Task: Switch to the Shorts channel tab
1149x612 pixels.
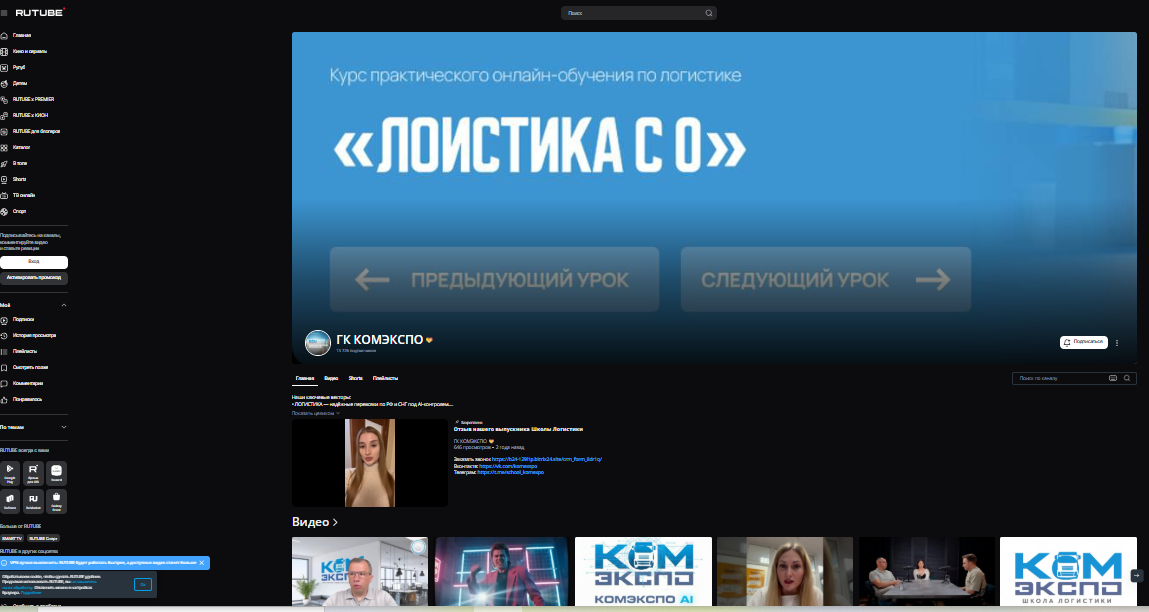Action: point(355,378)
